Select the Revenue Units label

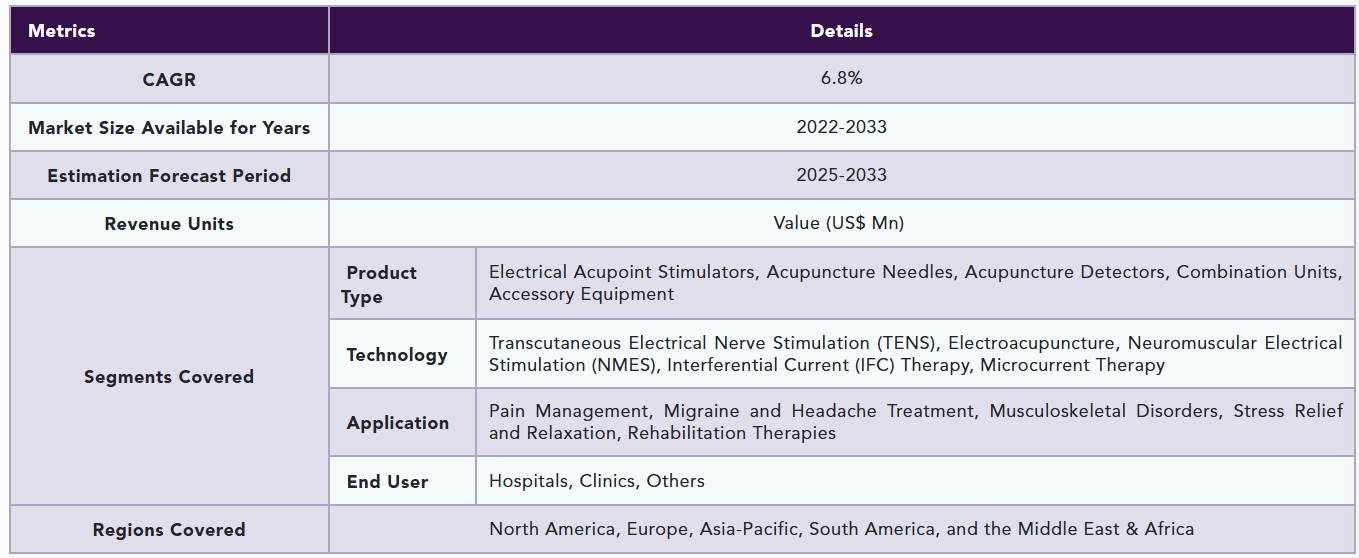pyautogui.click(x=169, y=223)
